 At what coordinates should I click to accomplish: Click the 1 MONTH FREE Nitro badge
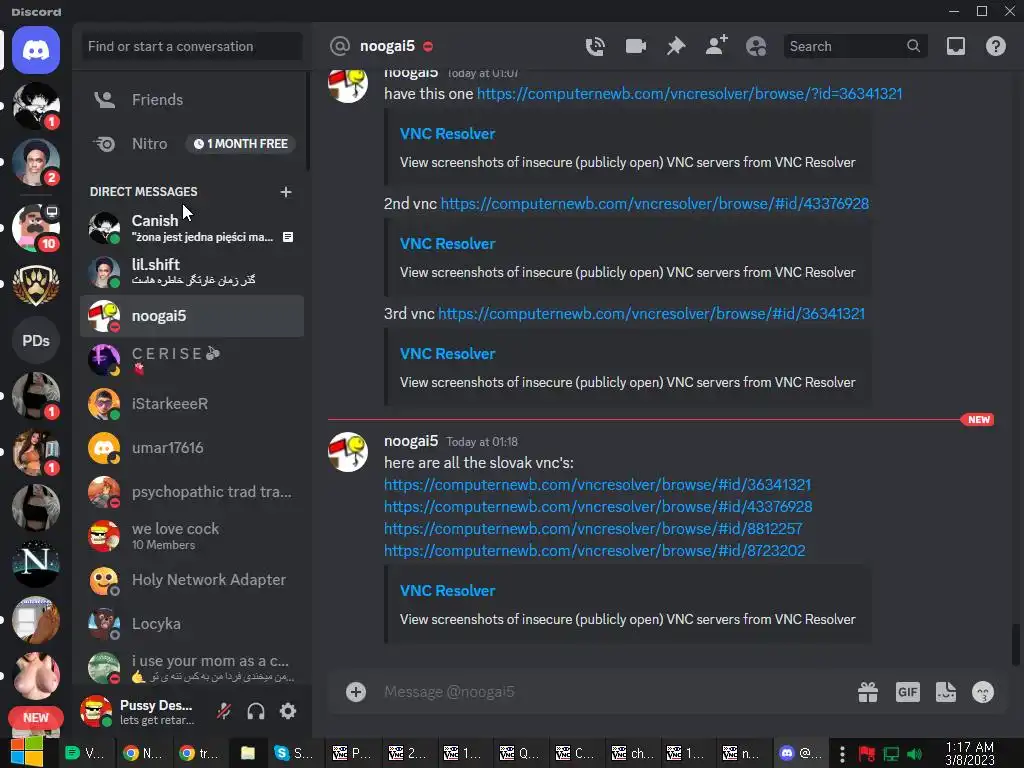tap(240, 144)
